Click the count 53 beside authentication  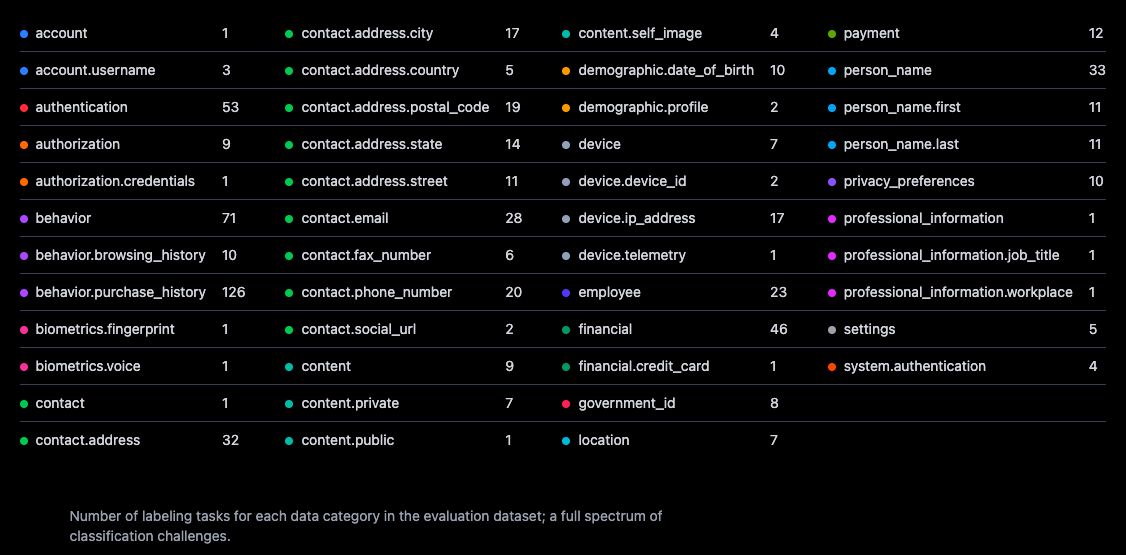tap(231, 107)
